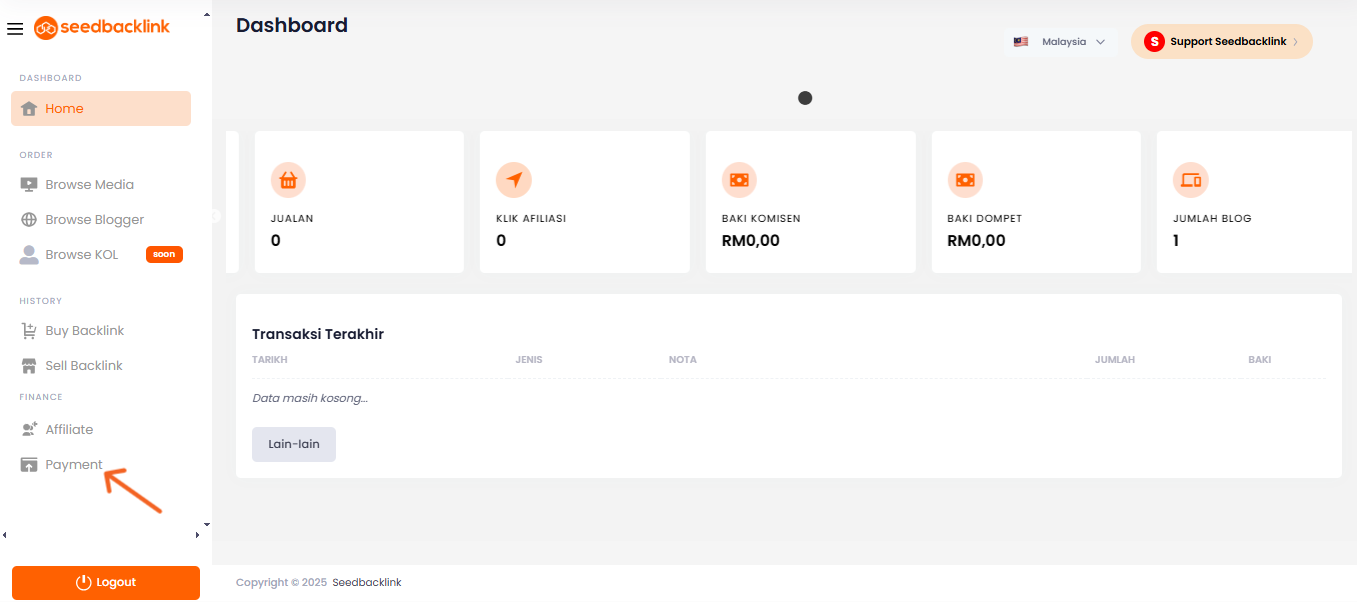
Task: Select Buy Backlink from History
Action: [84, 331]
